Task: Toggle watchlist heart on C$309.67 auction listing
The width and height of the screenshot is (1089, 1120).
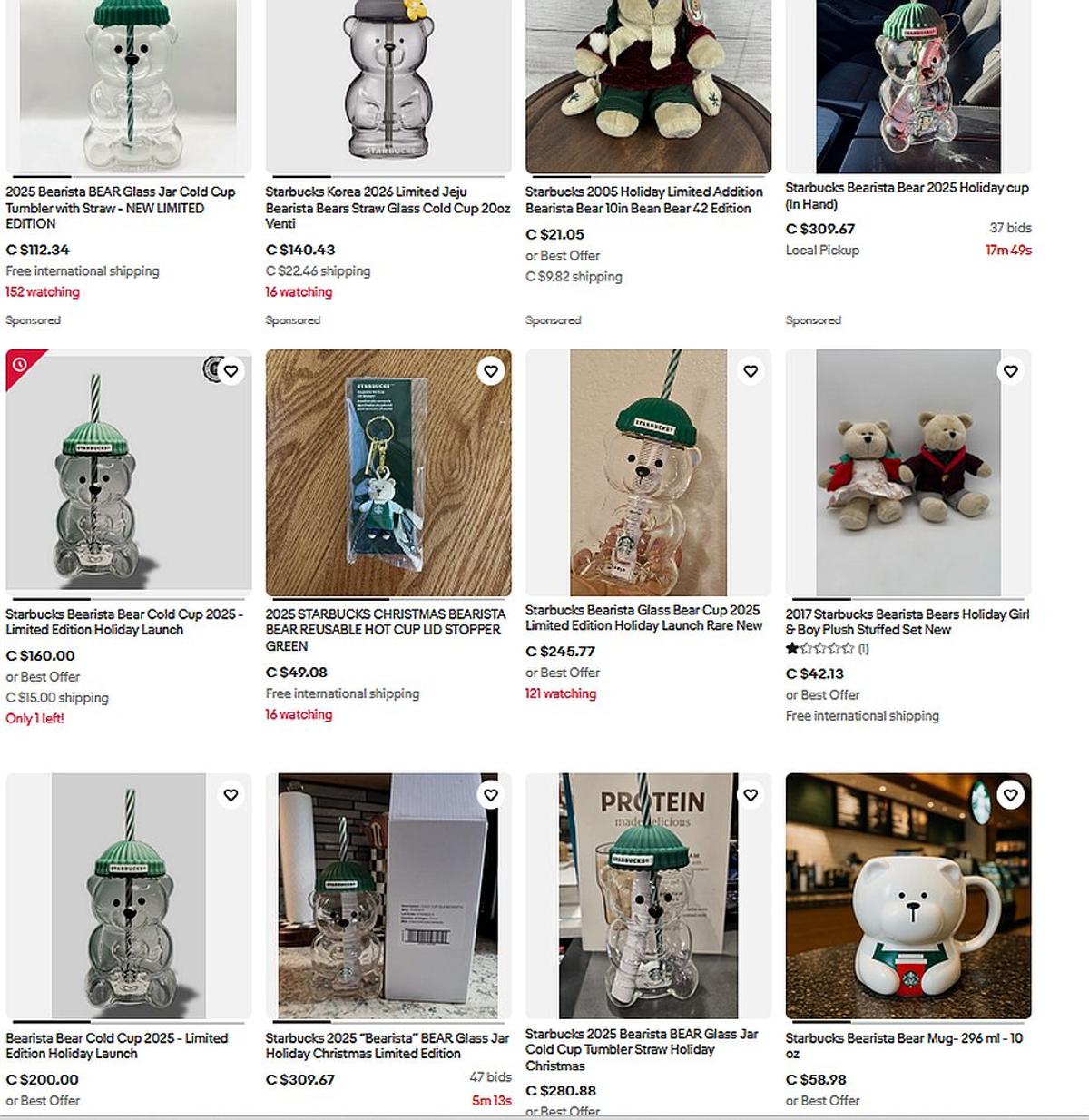Action: click(x=491, y=795)
